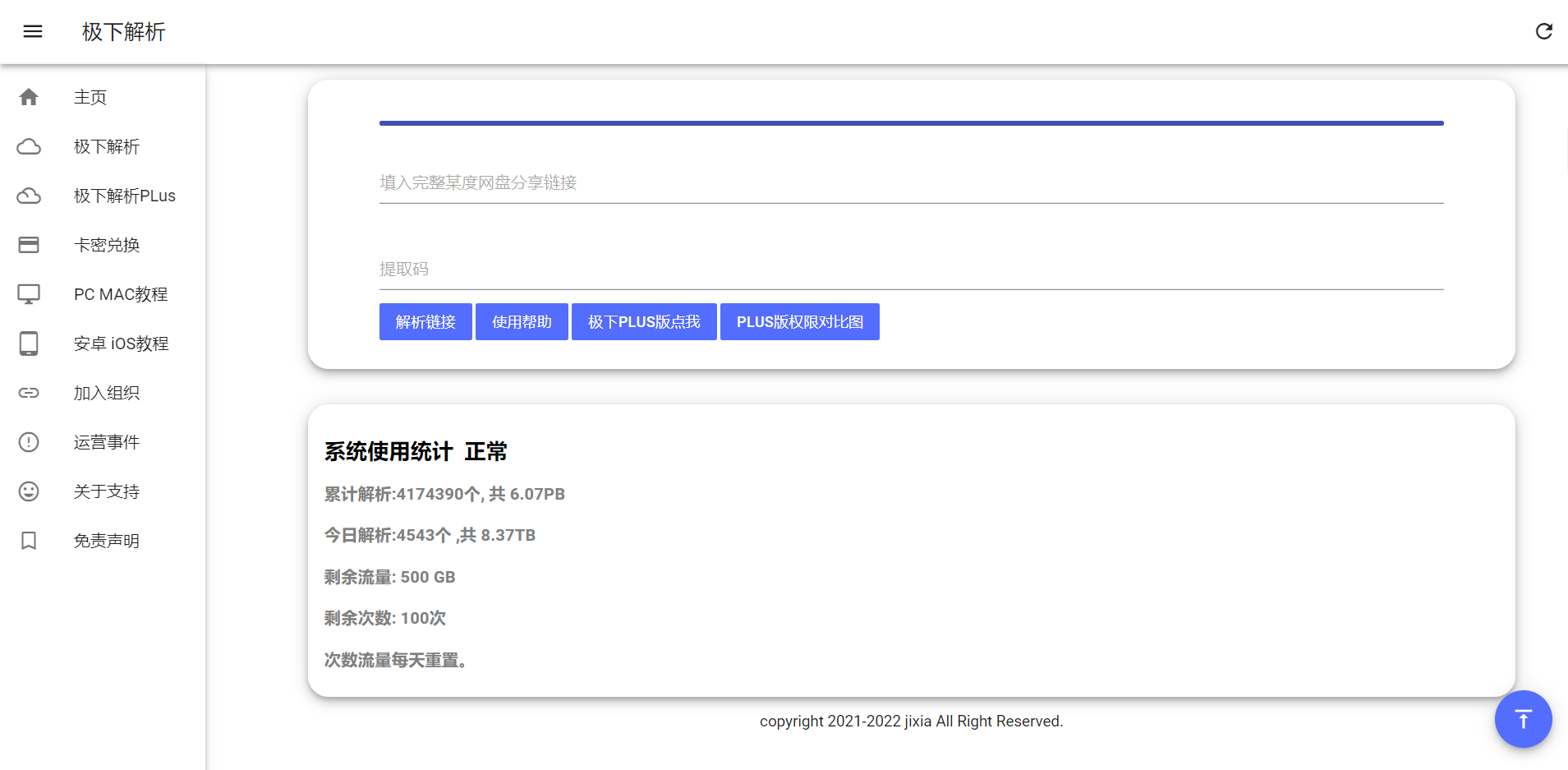Click the 今日解析:4543个 statistic line
The height and width of the screenshot is (770, 1568).
(x=430, y=535)
